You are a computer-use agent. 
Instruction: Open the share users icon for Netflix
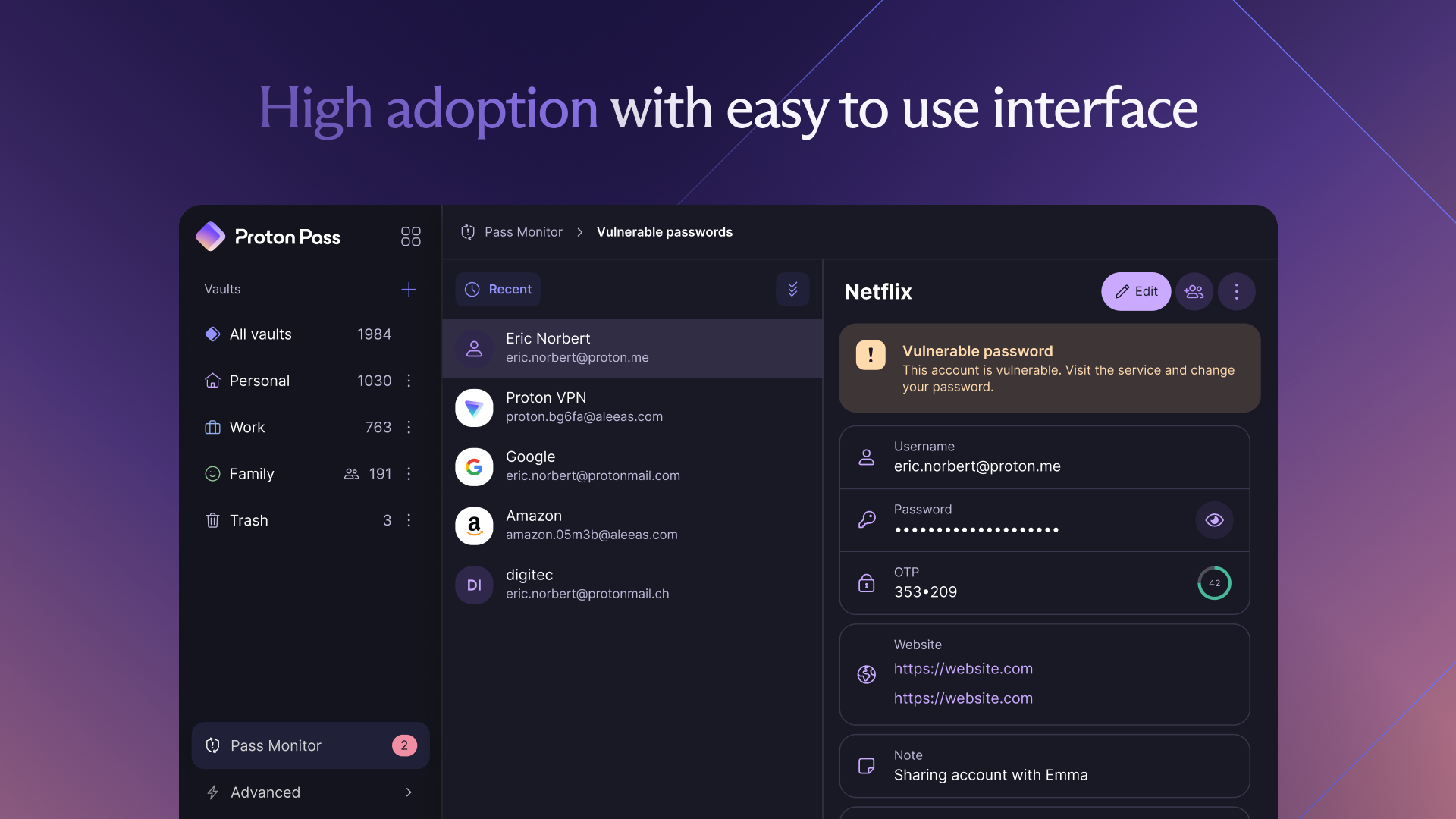[x=1194, y=291]
